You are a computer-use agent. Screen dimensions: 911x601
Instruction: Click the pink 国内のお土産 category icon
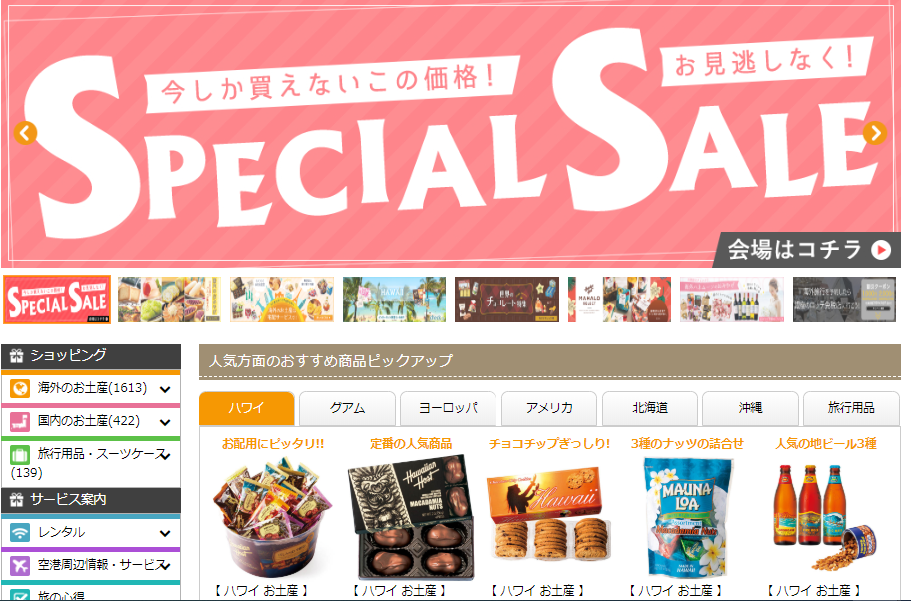[20, 421]
